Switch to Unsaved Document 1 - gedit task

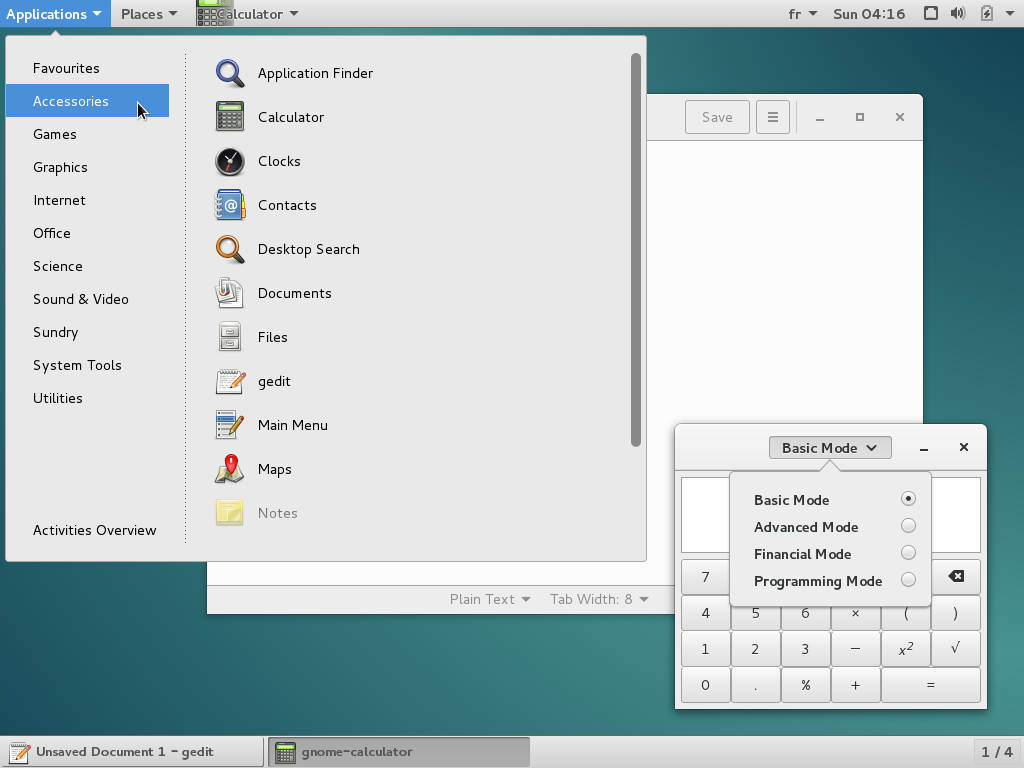click(x=133, y=752)
